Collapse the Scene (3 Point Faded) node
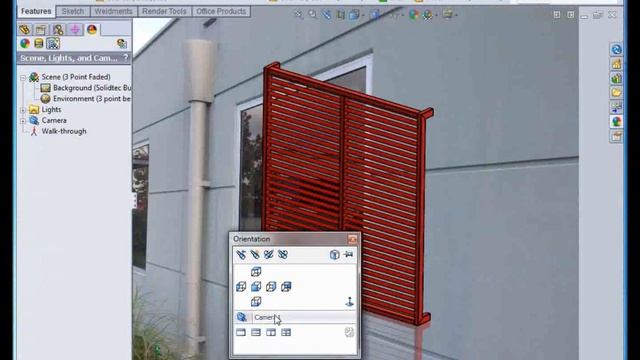The width and height of the screenshot is (640, 360). coord(23,77)
